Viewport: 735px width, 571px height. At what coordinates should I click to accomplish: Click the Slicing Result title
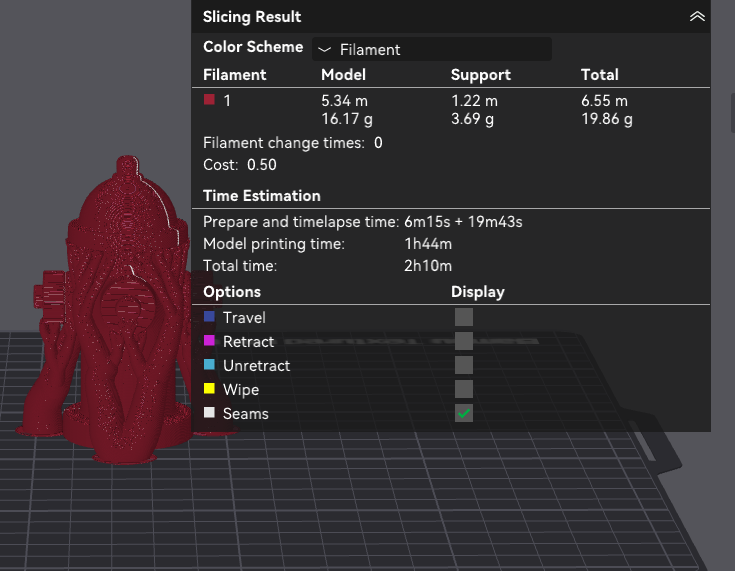[x=252, y=17]
